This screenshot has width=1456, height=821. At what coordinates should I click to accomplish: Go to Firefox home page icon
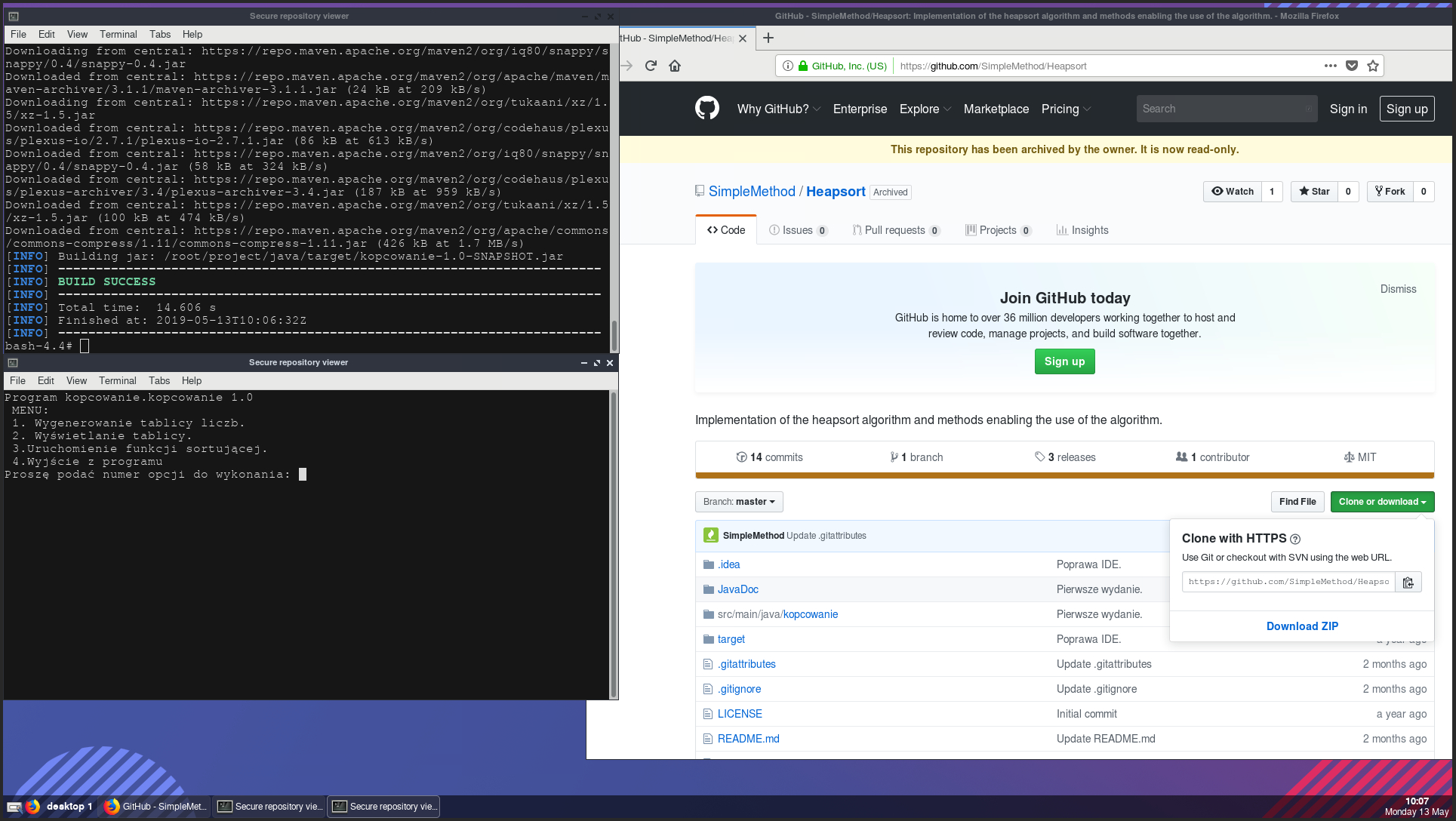tap(675, 66)
